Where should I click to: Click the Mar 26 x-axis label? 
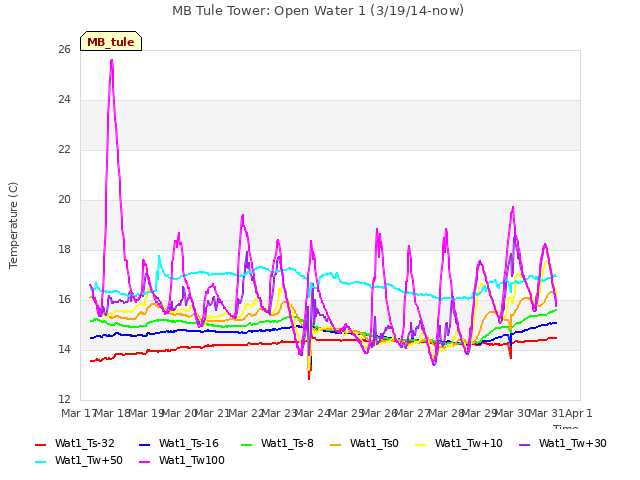point(379,413)
